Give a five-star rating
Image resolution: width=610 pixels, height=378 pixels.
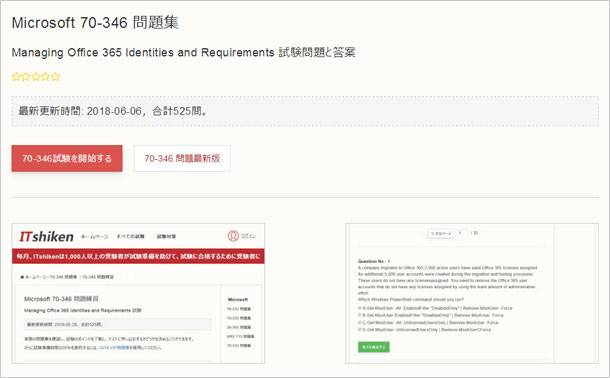[x=56, y=77]
